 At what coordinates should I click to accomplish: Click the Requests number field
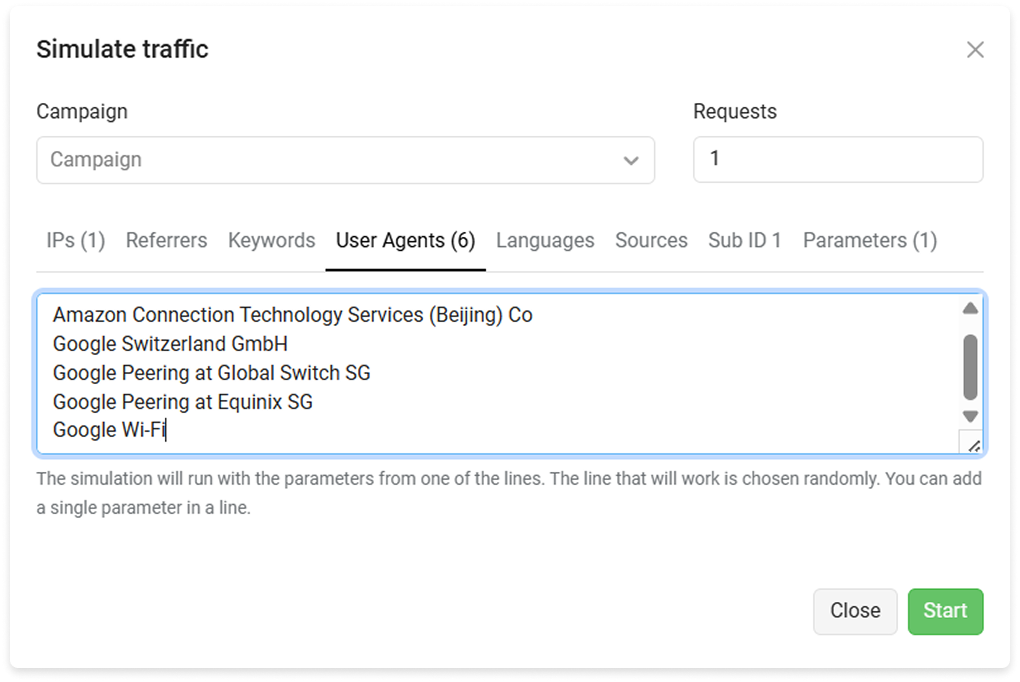pos(837,160)
